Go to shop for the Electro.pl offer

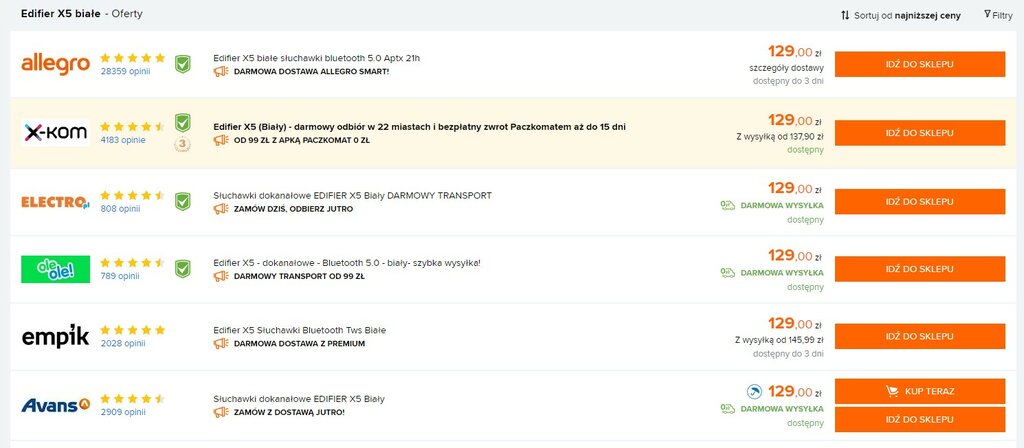pyautogui.click(x=920, y=202)
